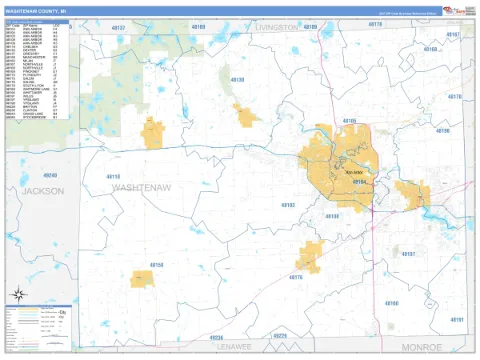Select the 48160 ZIP code label
Screen dimensions: 480x360
click(x=392, y=303)
